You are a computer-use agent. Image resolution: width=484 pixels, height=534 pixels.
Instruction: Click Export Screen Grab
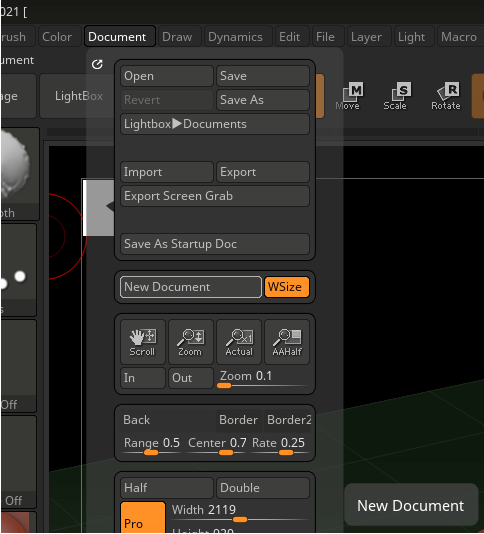[215, 196]
